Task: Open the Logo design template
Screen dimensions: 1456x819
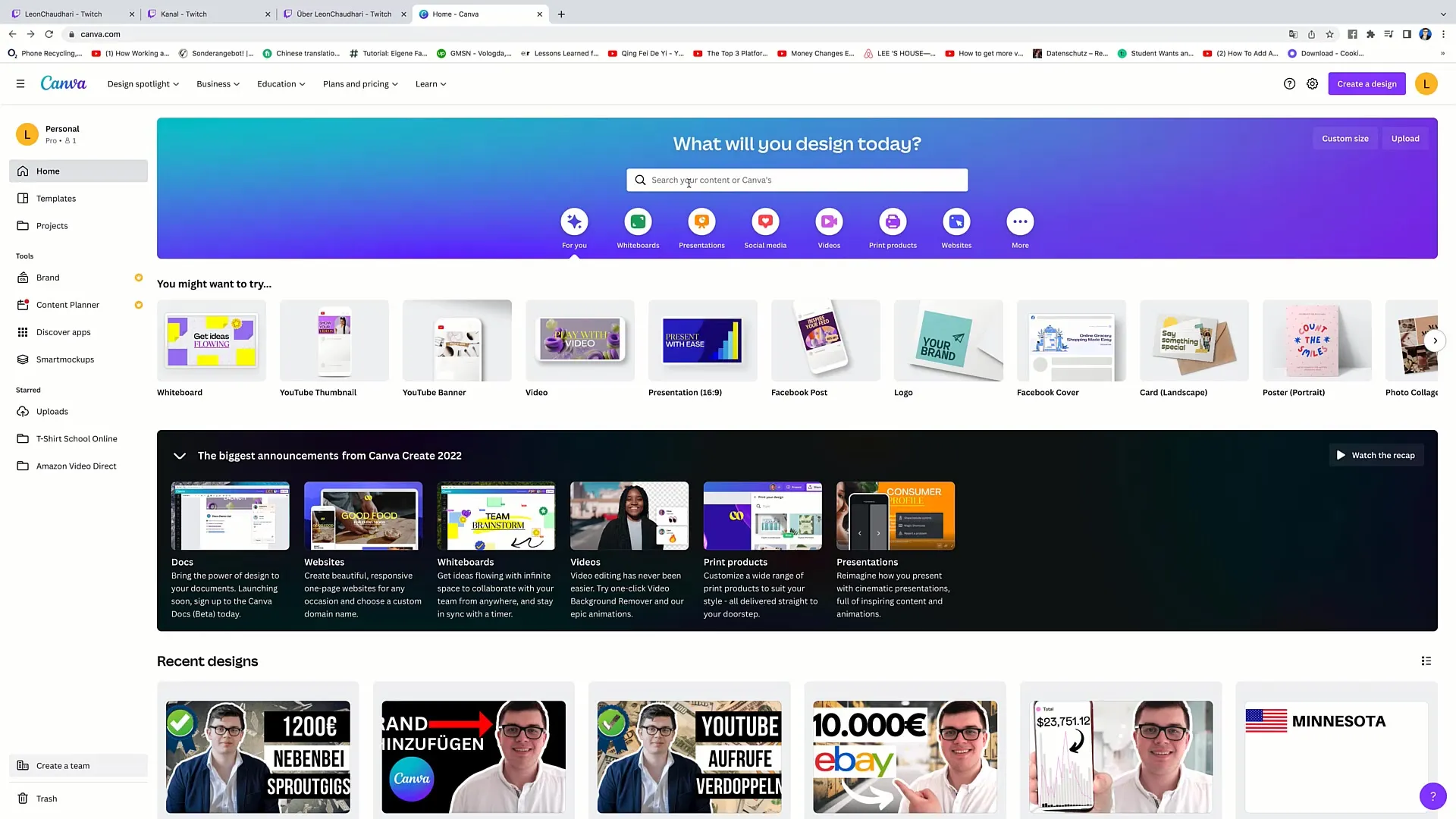Action: pos(948,340)
